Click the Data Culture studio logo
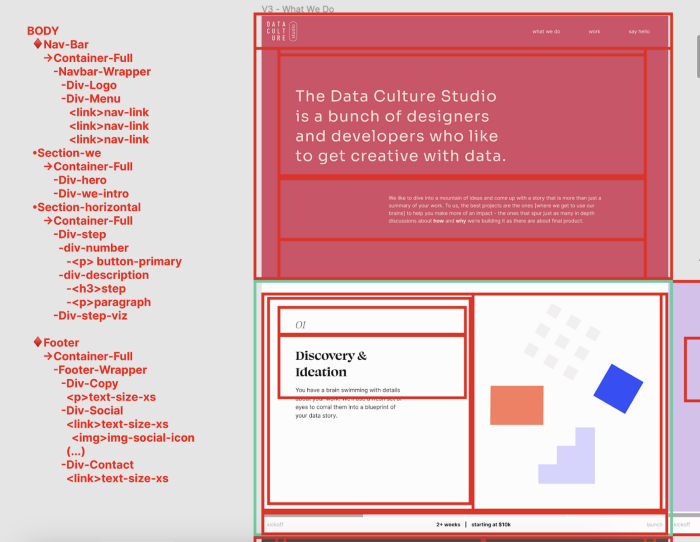This screenshot has width=700, height=542. pos(282,31)
